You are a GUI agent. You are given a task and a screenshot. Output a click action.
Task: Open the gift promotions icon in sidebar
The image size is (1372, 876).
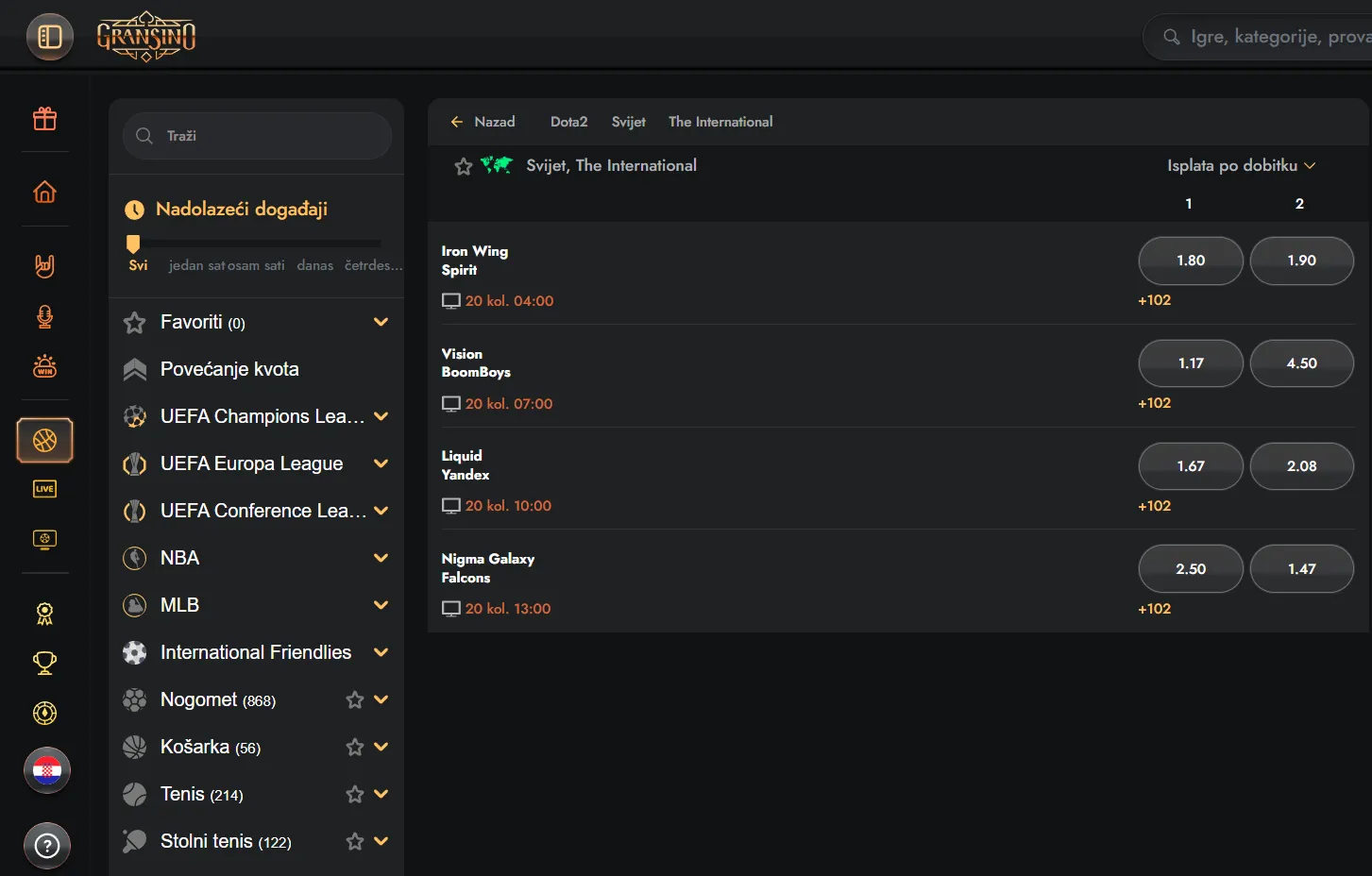[44, 118]
